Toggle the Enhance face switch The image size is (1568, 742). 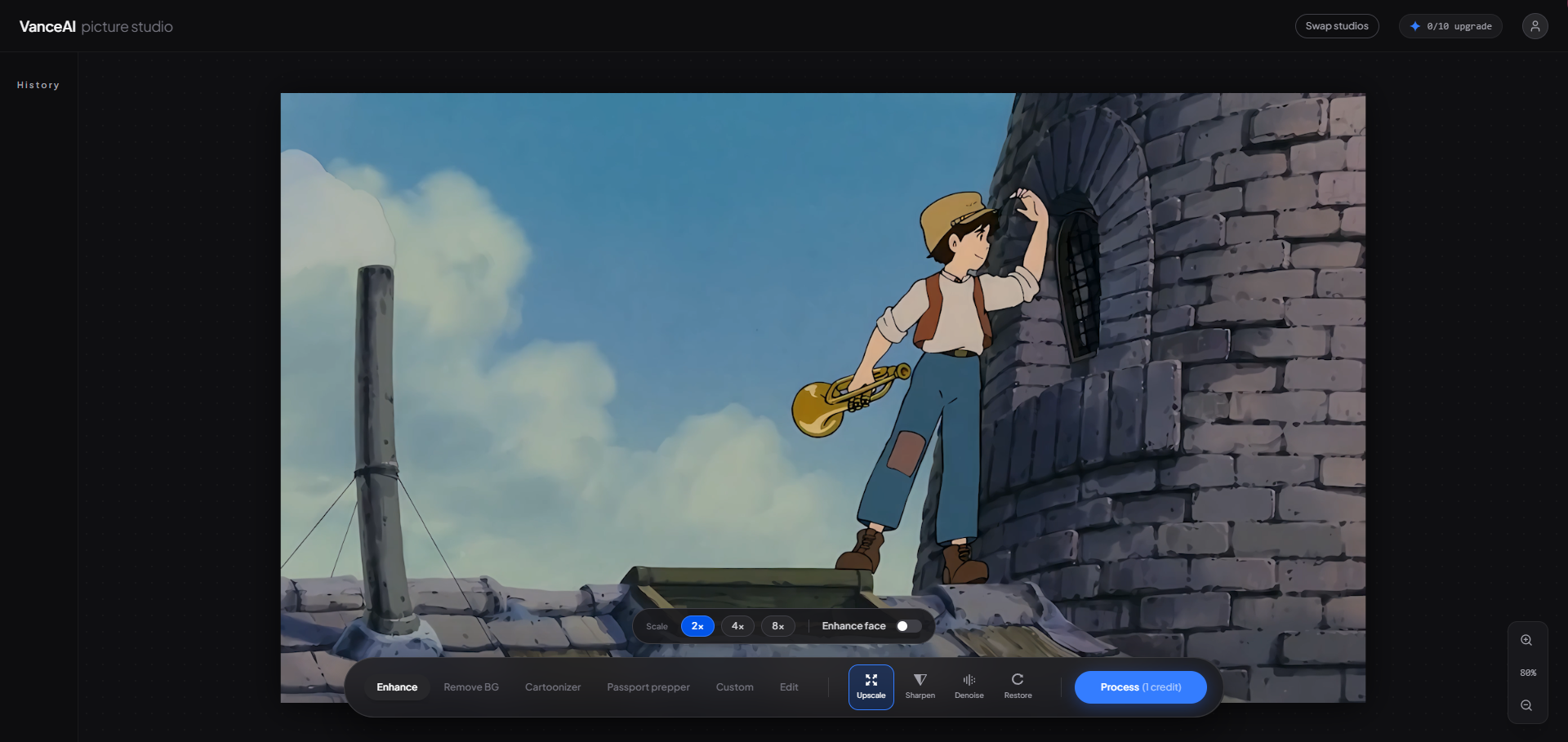pos(908,626)
